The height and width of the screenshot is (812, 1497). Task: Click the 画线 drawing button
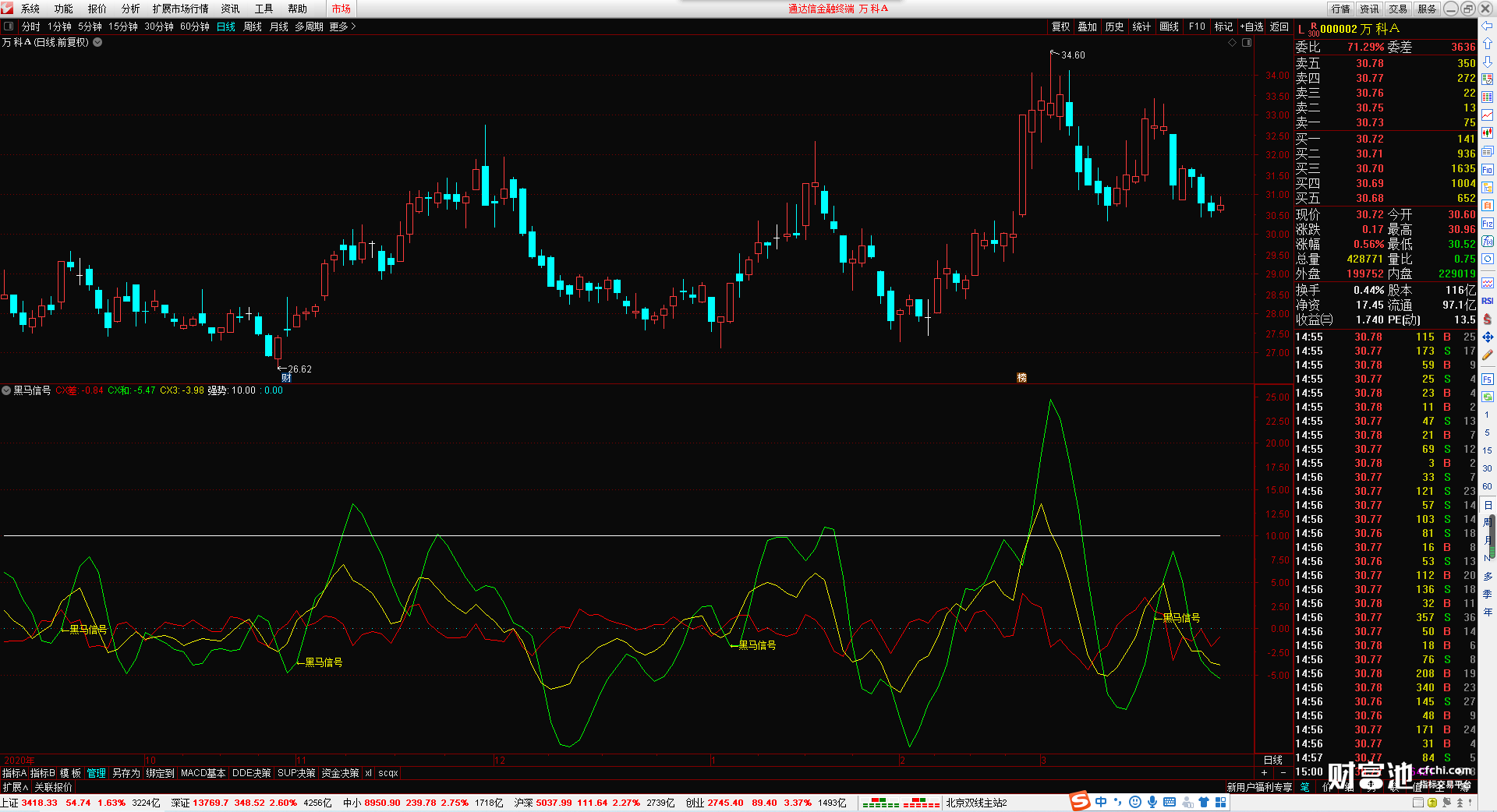tap(1170, 26)
